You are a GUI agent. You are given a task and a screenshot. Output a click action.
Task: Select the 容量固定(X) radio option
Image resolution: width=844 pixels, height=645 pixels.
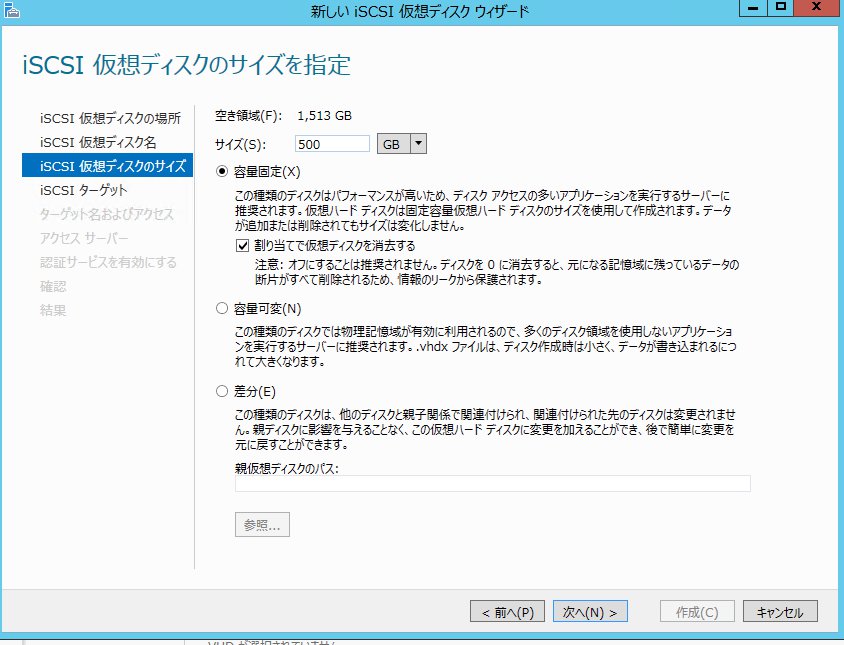(222, 171)
